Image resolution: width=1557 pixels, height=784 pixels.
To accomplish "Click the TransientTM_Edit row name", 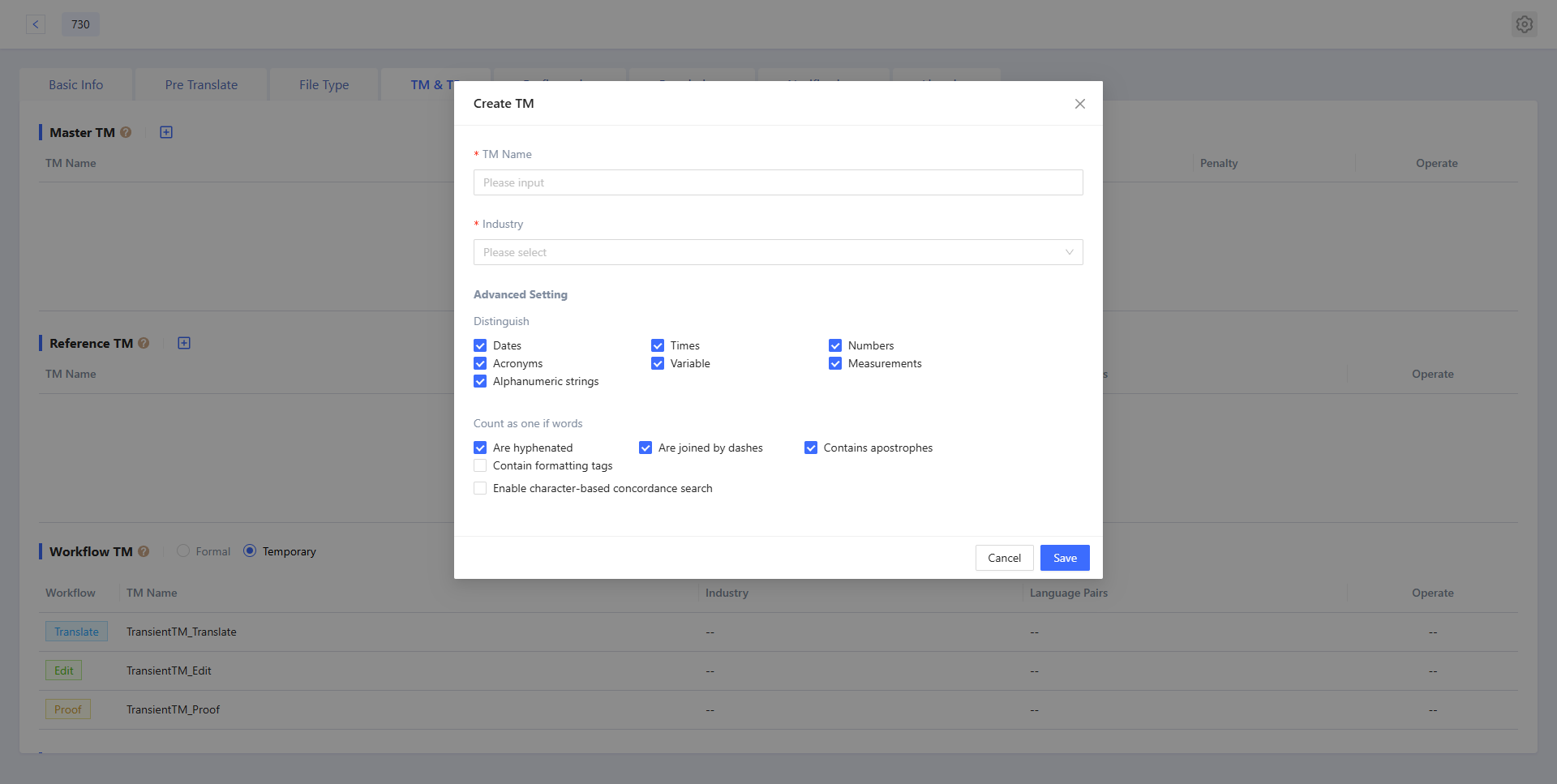I will pyautogui.click(x=169, y=670).
